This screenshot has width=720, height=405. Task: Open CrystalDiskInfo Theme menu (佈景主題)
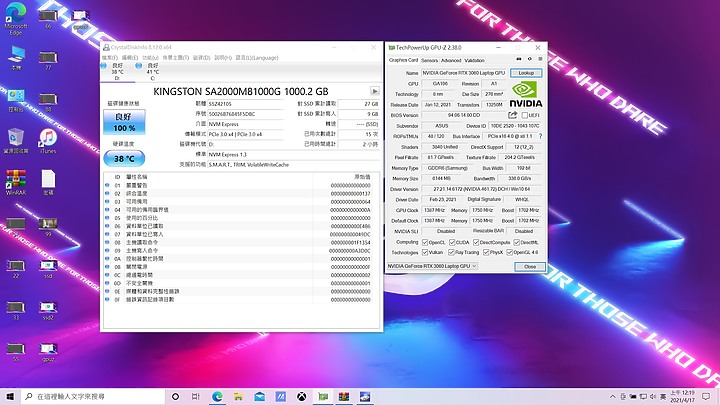pyautogui.click(x=175, y=58)
